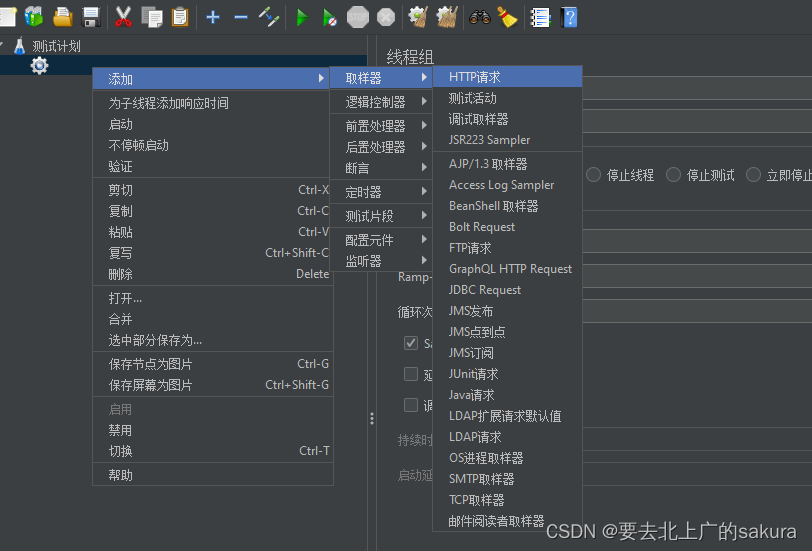Screen dimensions: 812x551
Task: Click 为子线程添加响应时间 menu entry
Action: 213,103
